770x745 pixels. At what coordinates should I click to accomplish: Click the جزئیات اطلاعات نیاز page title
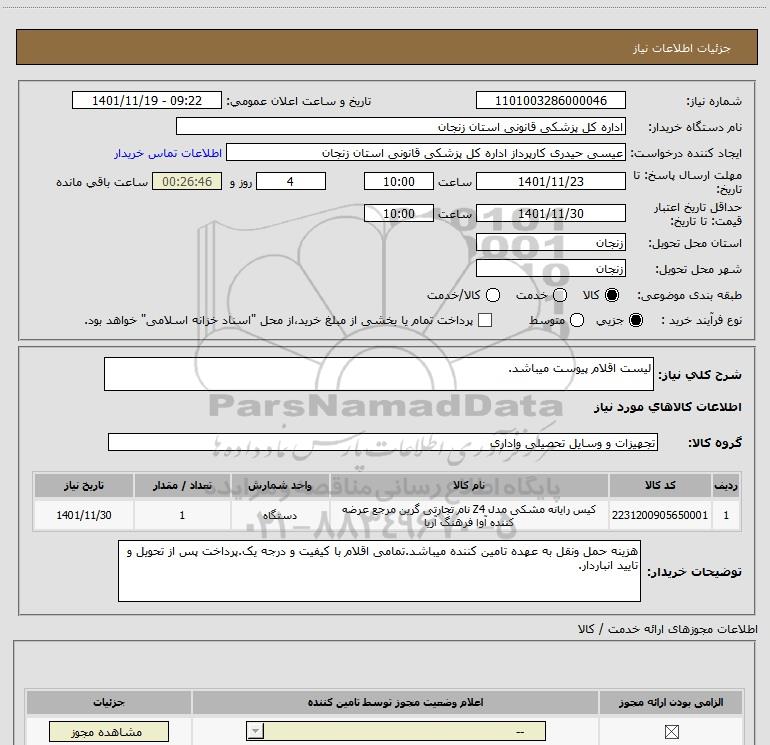681,48
